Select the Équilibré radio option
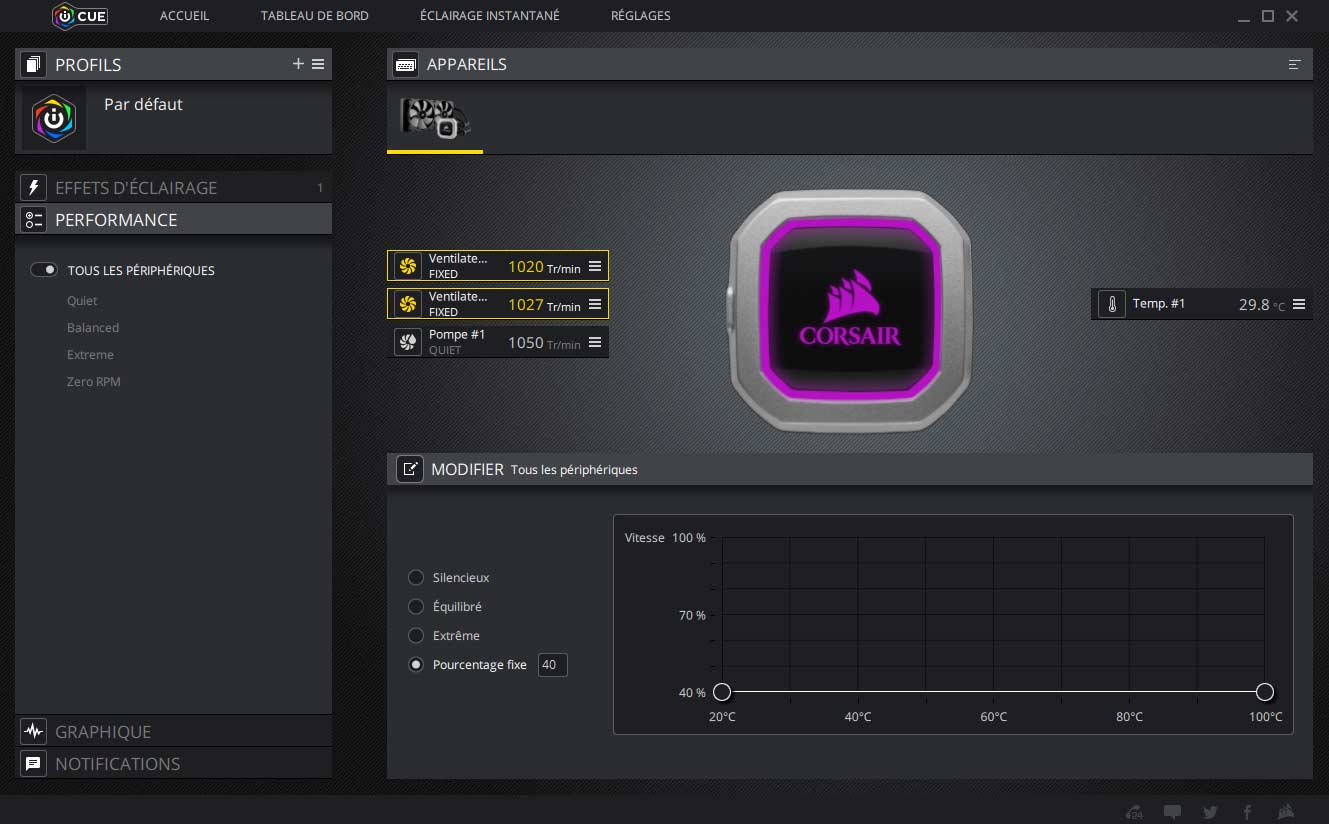Screen dimensions: 1329x824 coord(416,606)
